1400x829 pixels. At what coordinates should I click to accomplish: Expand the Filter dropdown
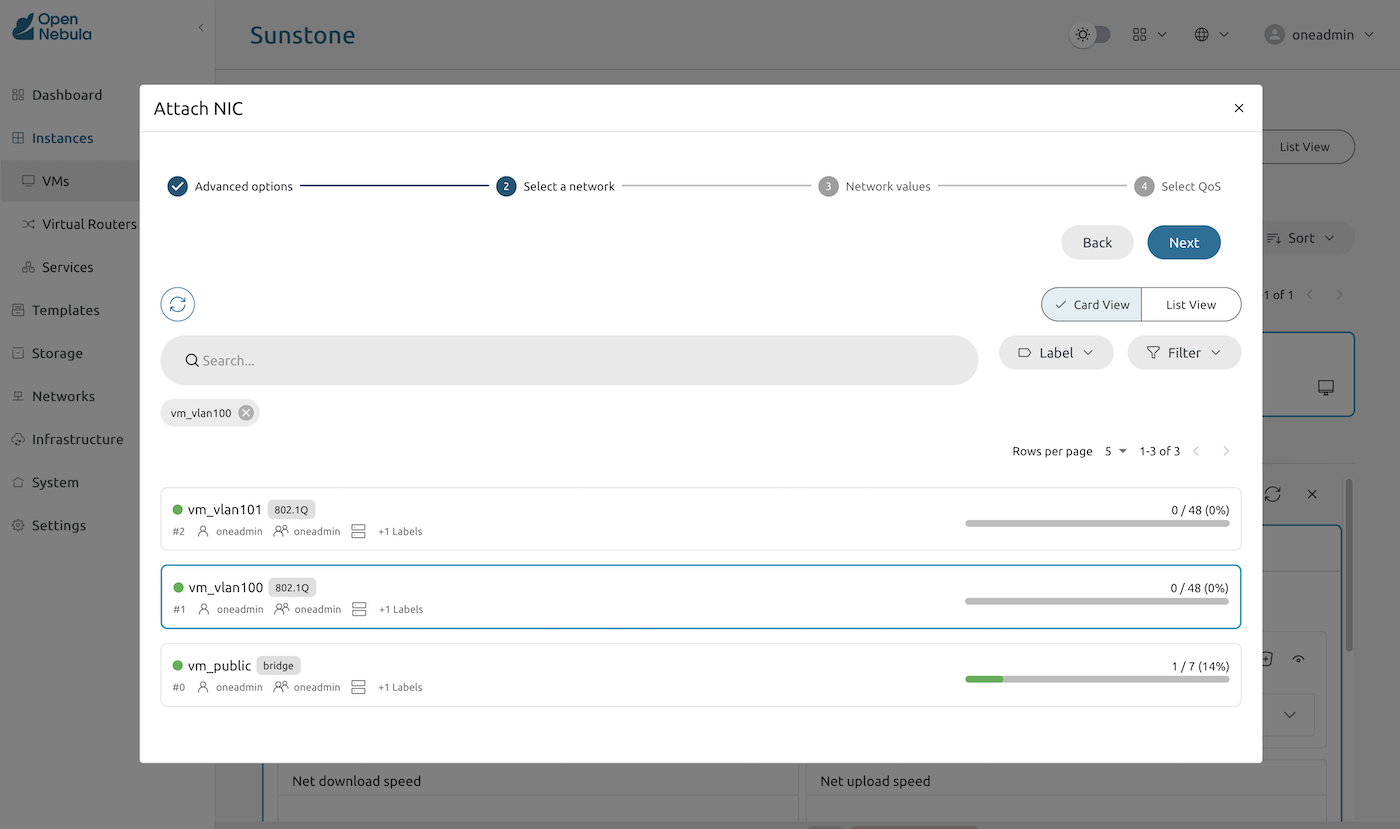click(1184, 353)
